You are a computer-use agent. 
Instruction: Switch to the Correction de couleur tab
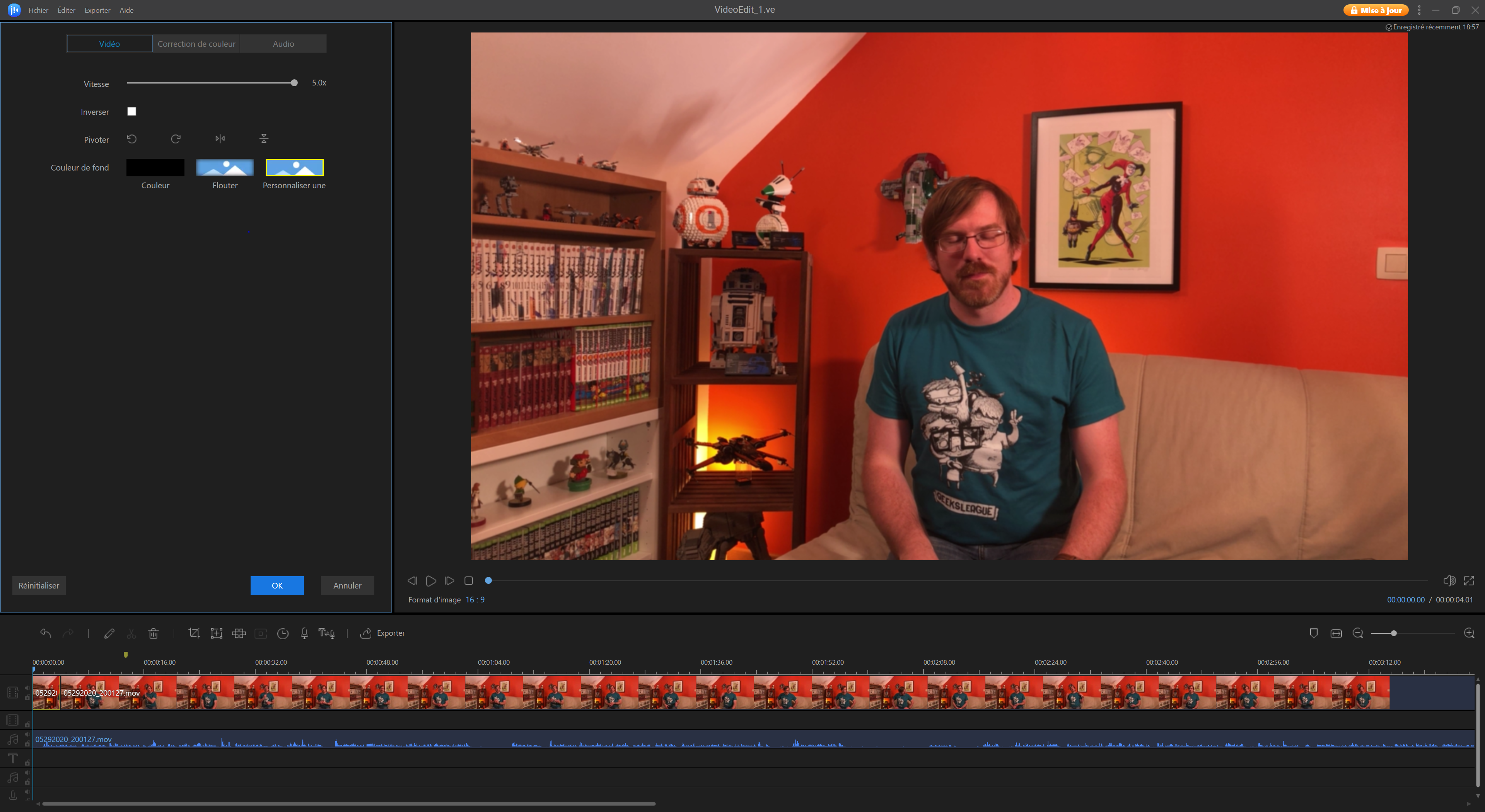(x=196, y=43)
